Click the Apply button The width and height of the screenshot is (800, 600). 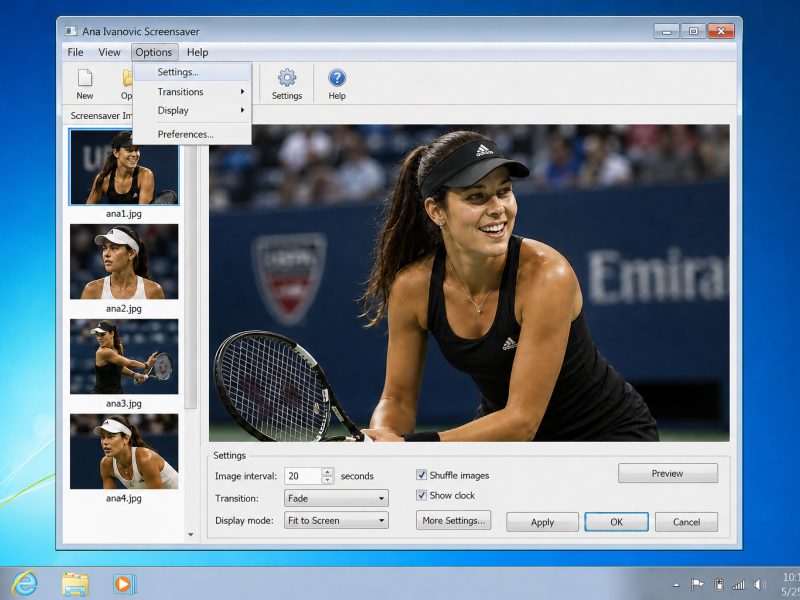[x=542, y=522]
